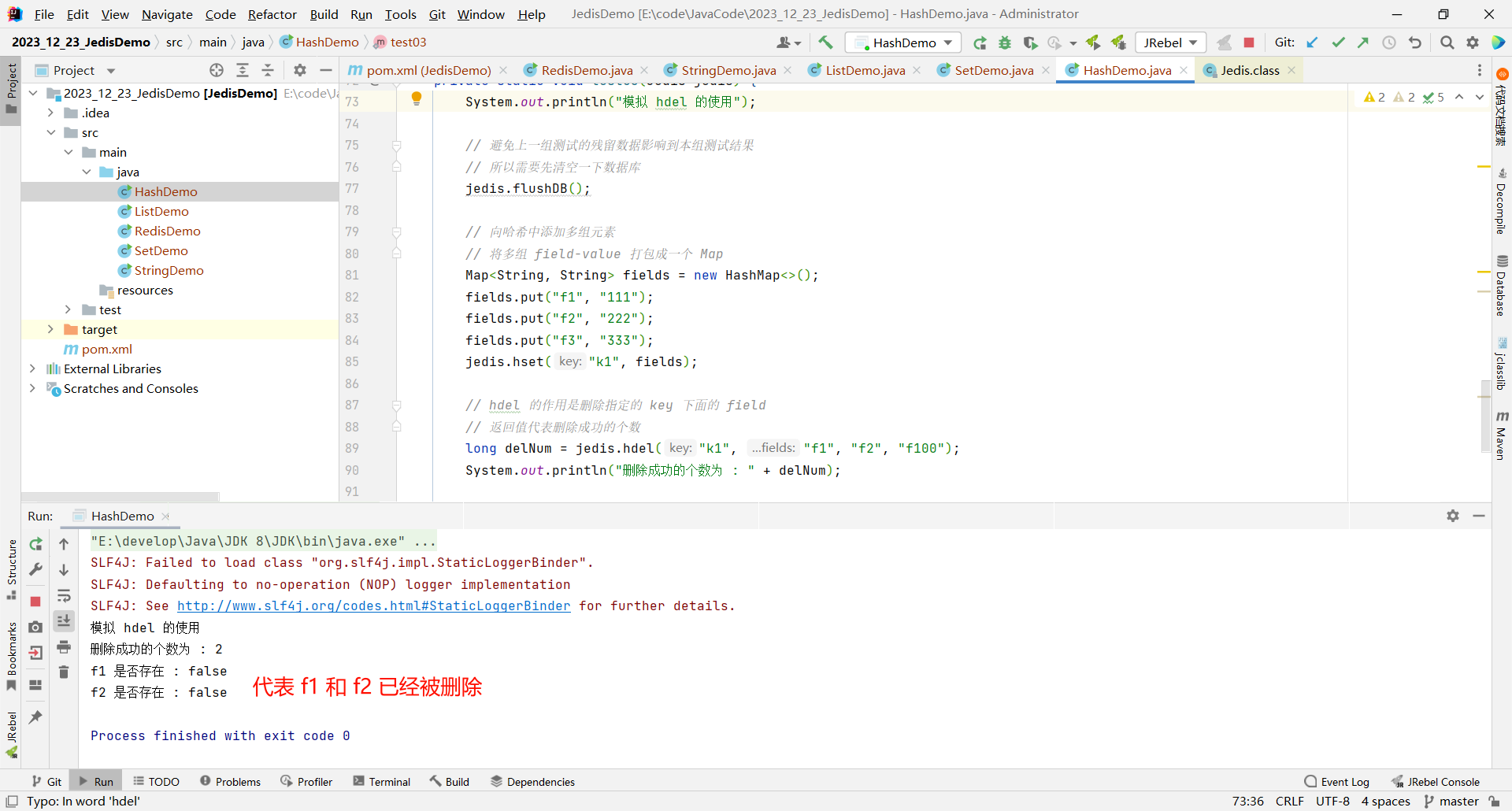Show Git history clock icon
Viewport: 1512px width, 811px height.
tap(1389, 43)
